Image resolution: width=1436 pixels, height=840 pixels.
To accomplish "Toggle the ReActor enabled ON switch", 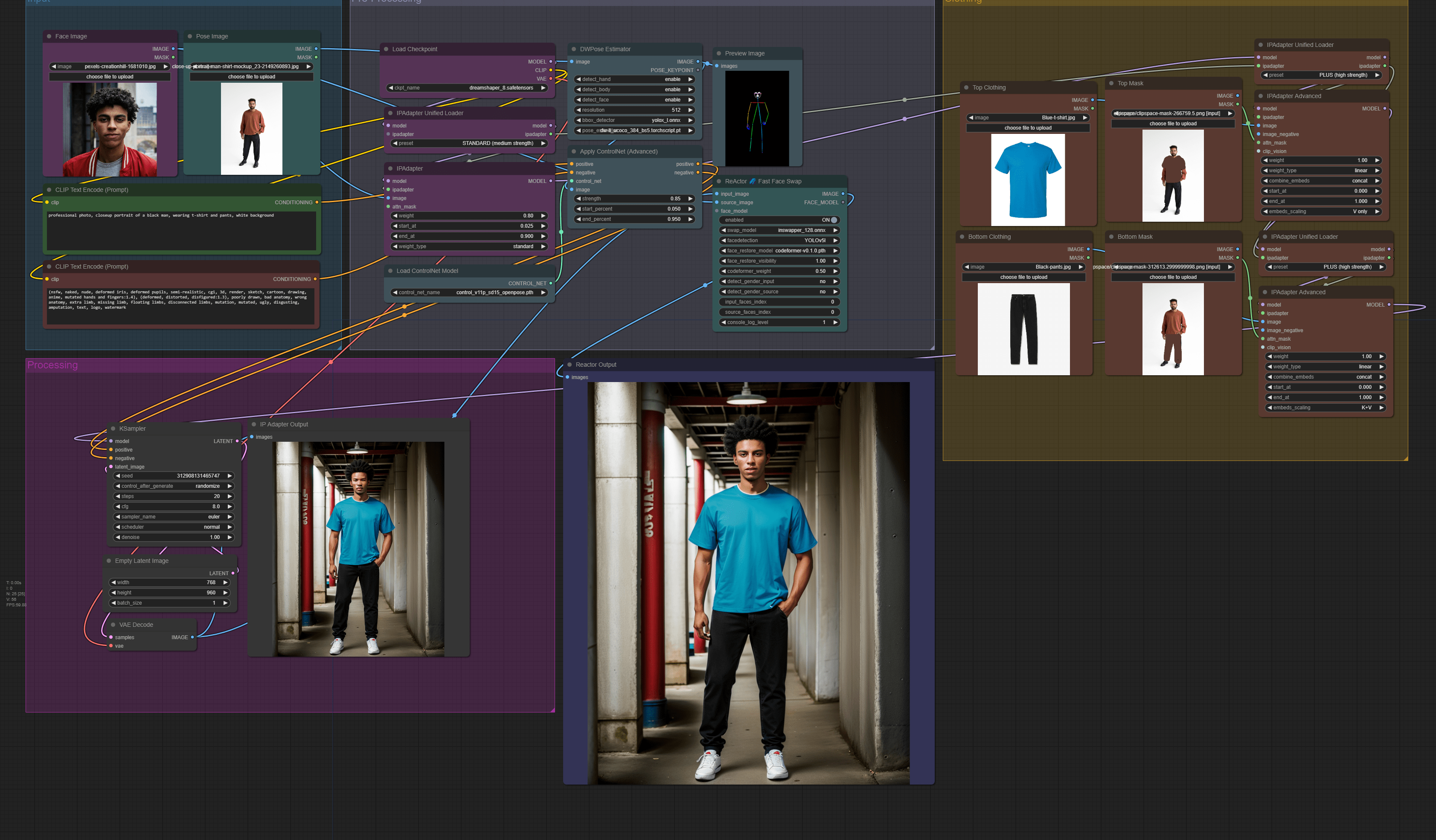I will pyautogui.click(x=833, y=220).
